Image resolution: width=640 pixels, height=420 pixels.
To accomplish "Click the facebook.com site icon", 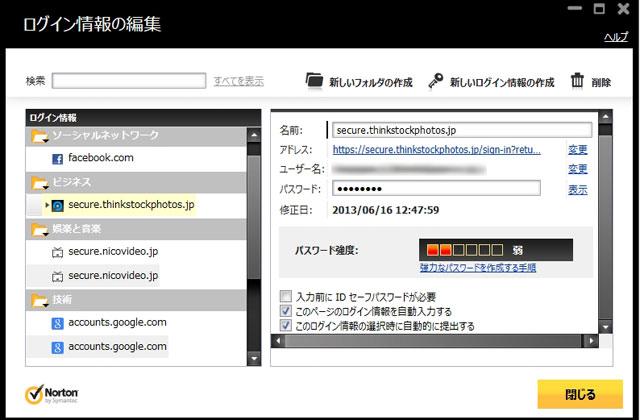I will (58, 159).
